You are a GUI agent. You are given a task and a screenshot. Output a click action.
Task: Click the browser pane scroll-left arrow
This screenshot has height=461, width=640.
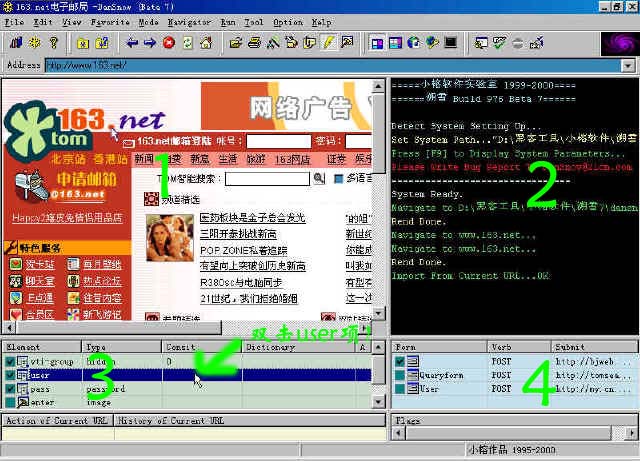click(9, 327)
